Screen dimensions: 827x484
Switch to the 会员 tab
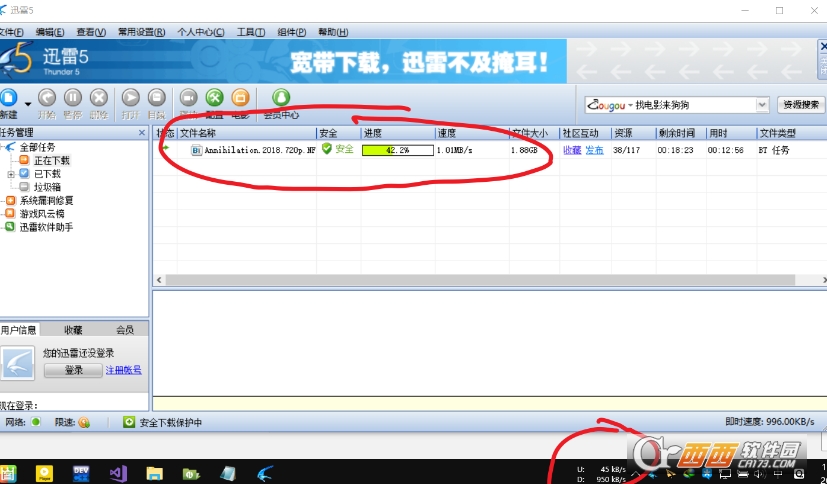click(x=124, y=330)
